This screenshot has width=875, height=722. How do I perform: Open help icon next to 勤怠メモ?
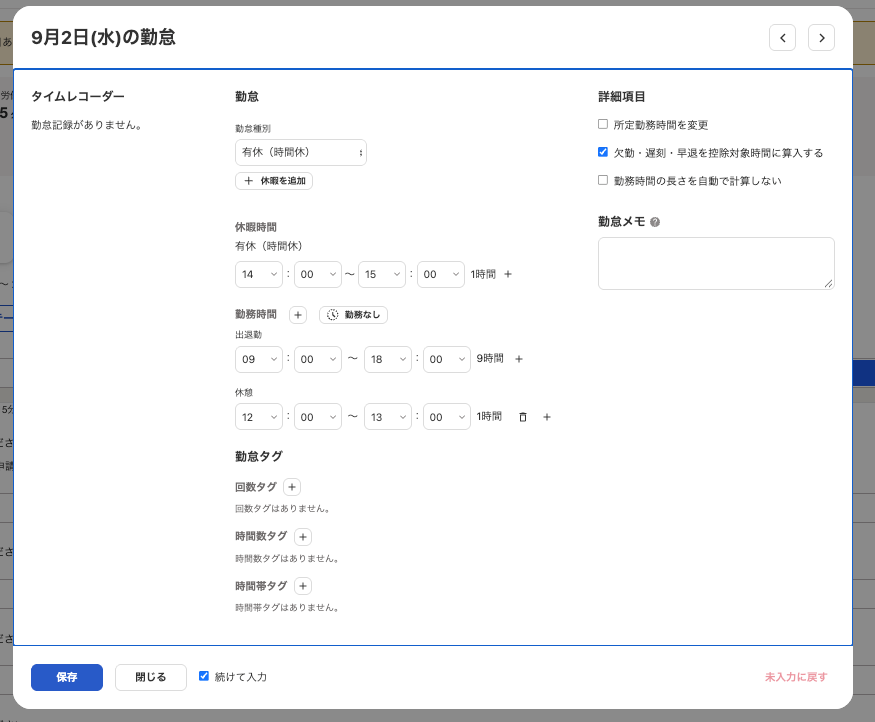(x=655, y=222)
